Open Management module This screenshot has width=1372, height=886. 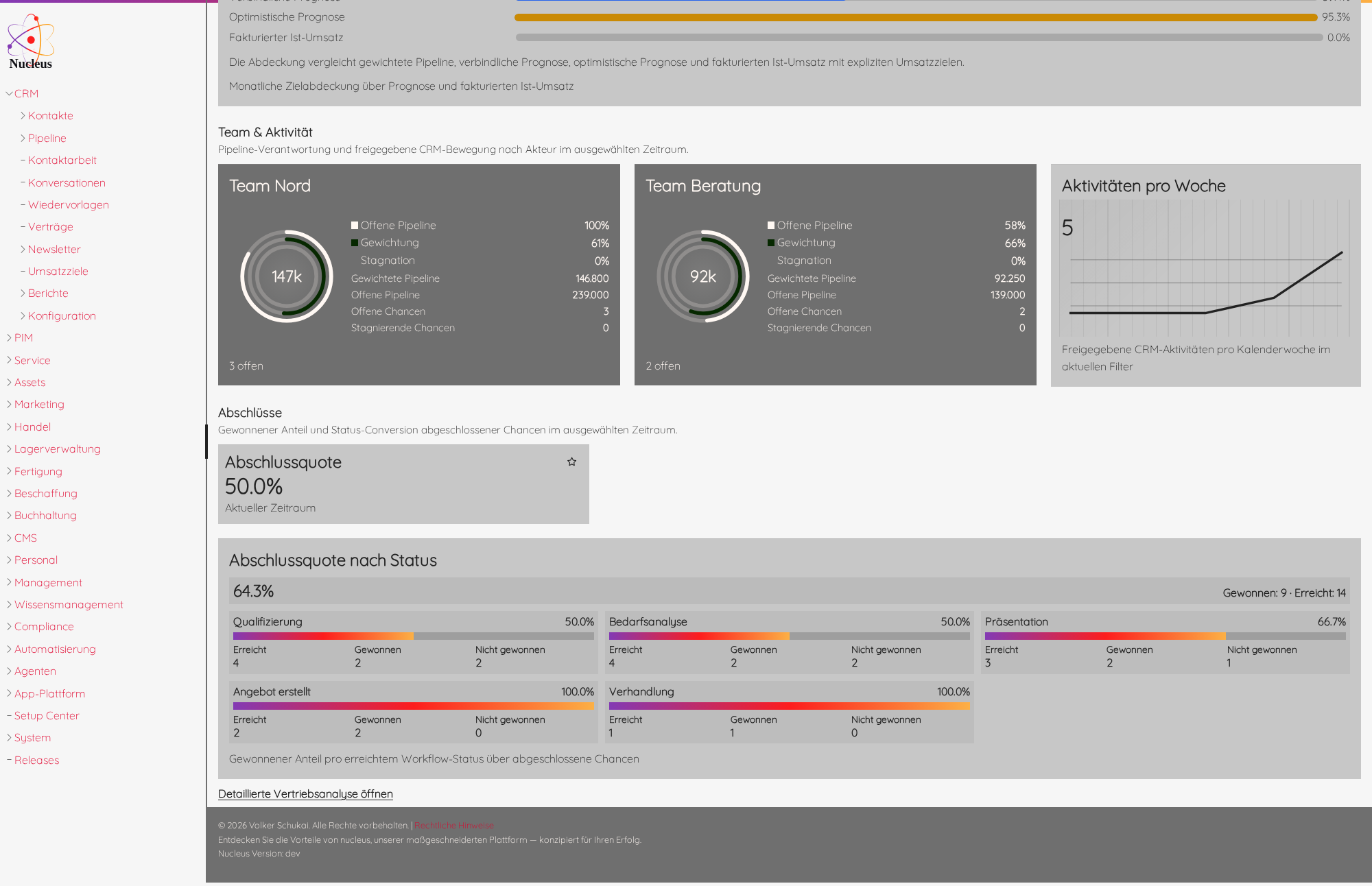click(48, 582)
